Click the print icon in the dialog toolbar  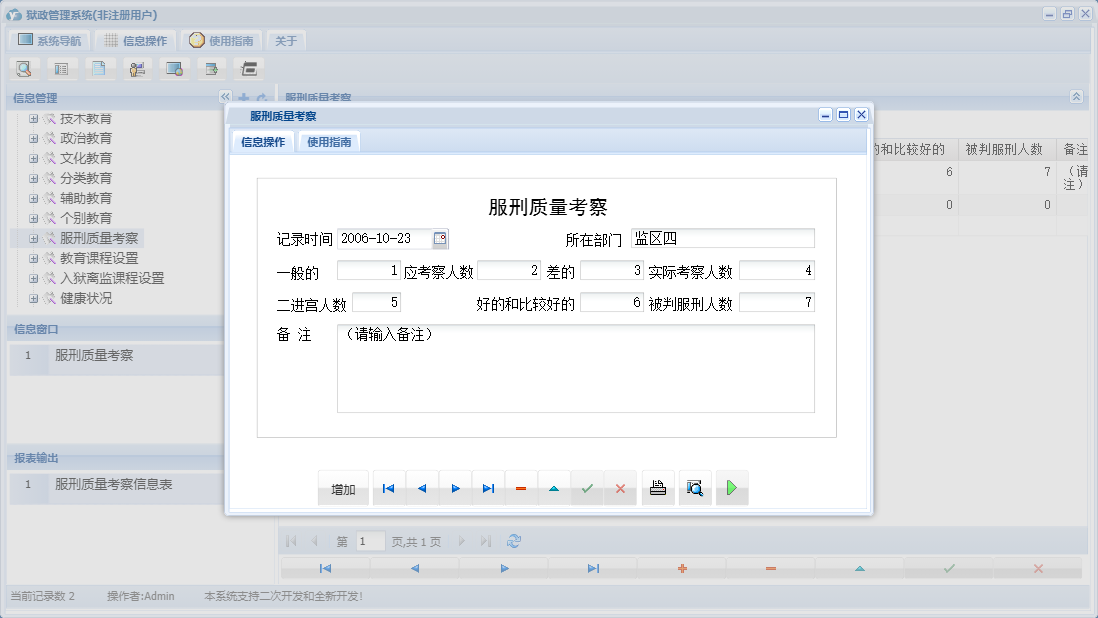click(658, 487)
